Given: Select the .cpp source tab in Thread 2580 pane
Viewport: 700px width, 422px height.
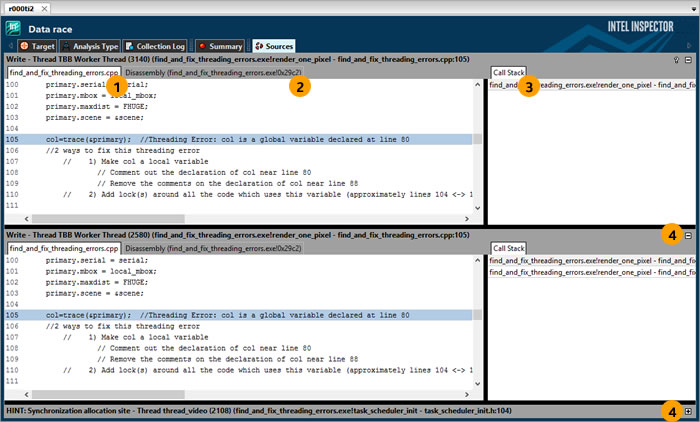Looking at the screenshot, I should 64,248.
